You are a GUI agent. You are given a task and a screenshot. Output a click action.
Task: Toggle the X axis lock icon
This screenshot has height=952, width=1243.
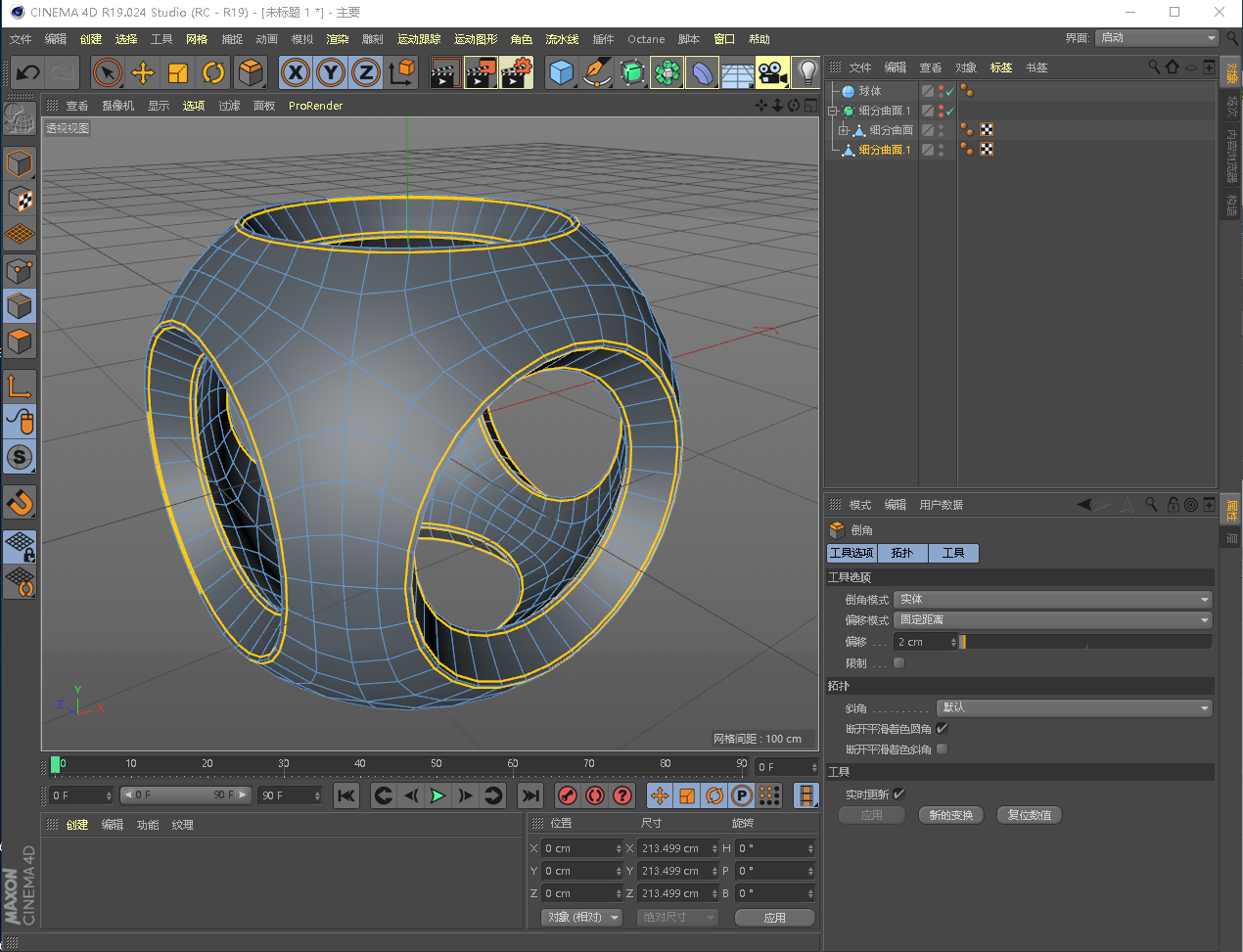(x=296, y=72)
